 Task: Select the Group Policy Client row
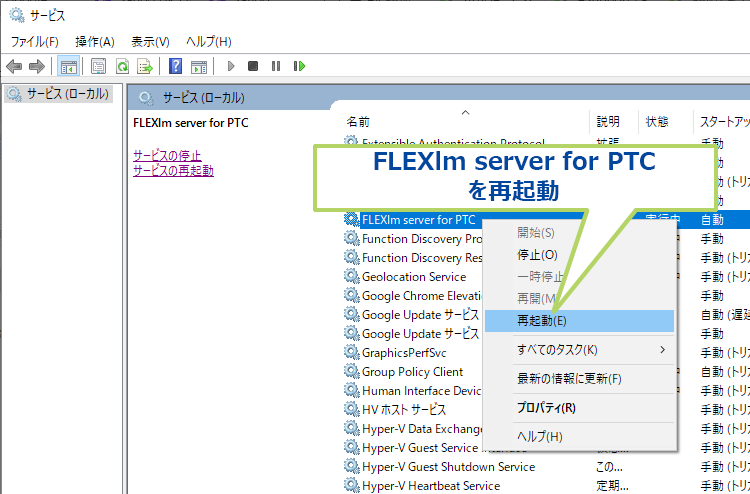tap(412, 372)
